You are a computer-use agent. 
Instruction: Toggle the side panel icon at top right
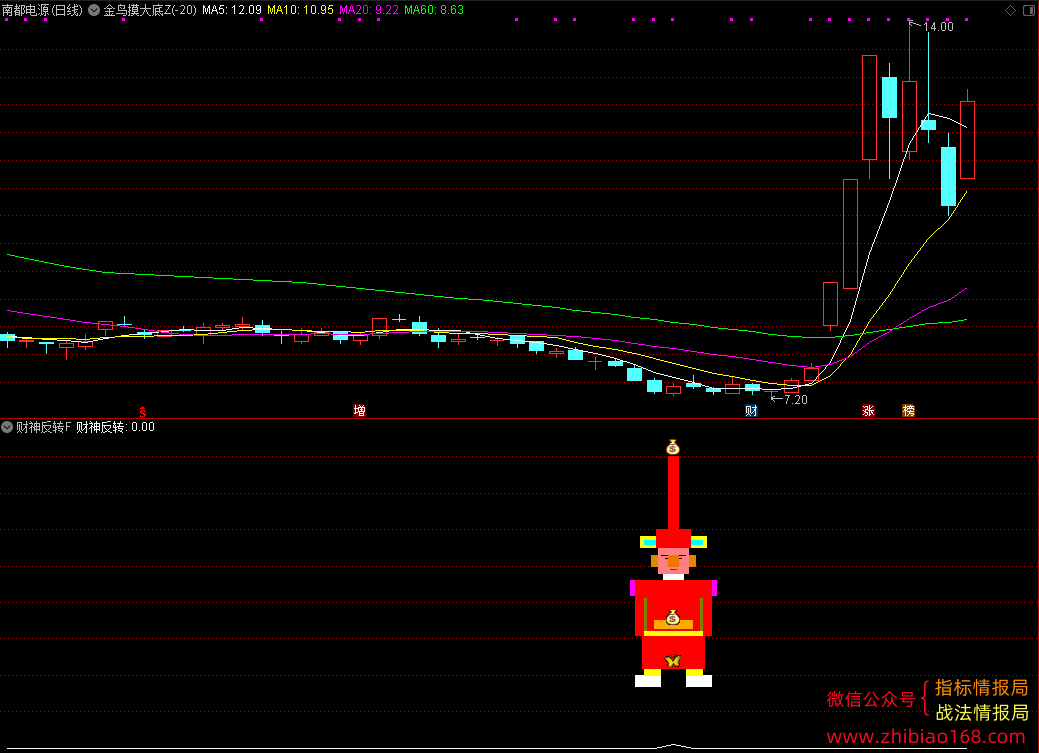coord(1029,10)
